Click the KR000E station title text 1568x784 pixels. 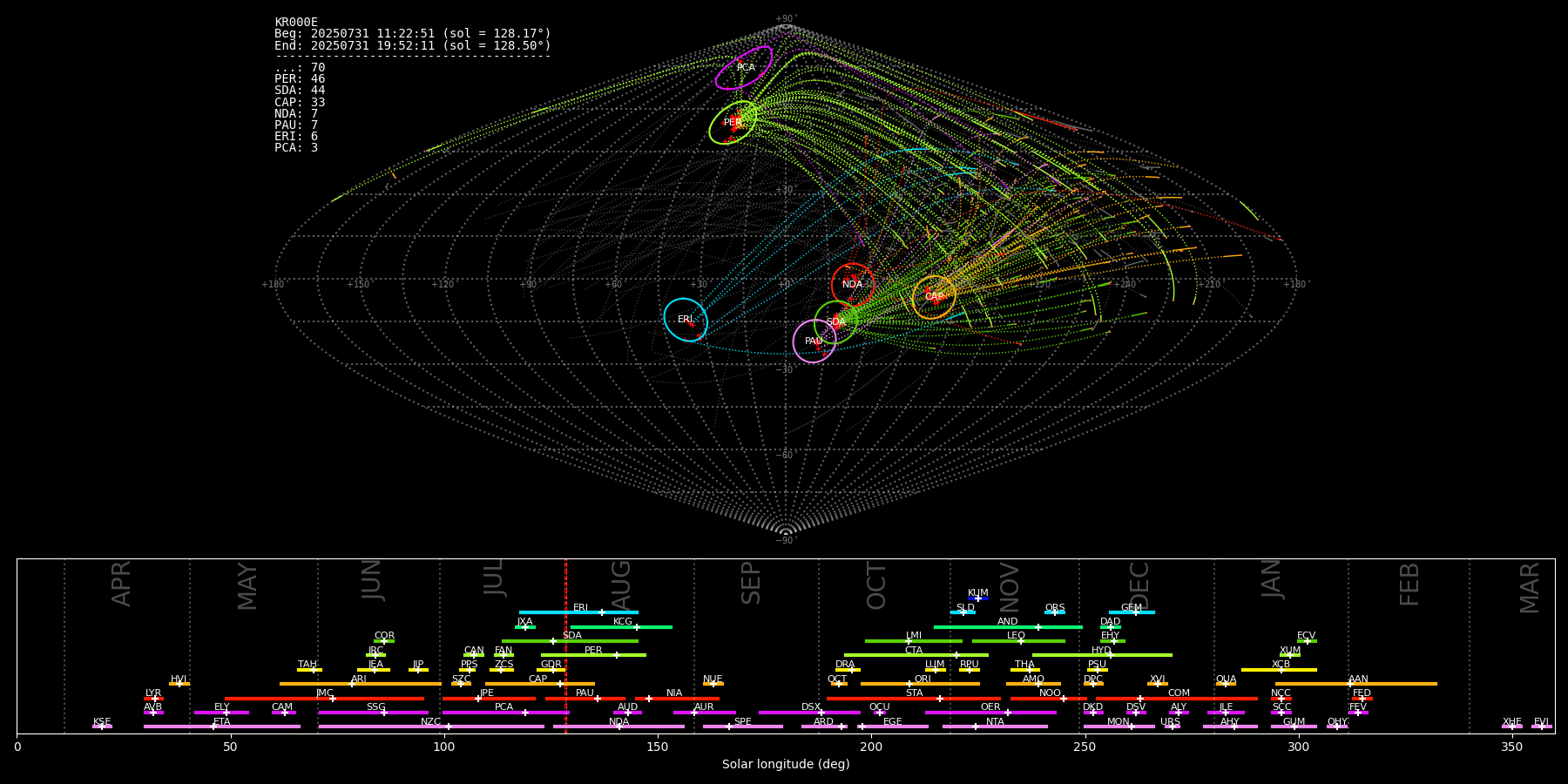coord(296,23)
